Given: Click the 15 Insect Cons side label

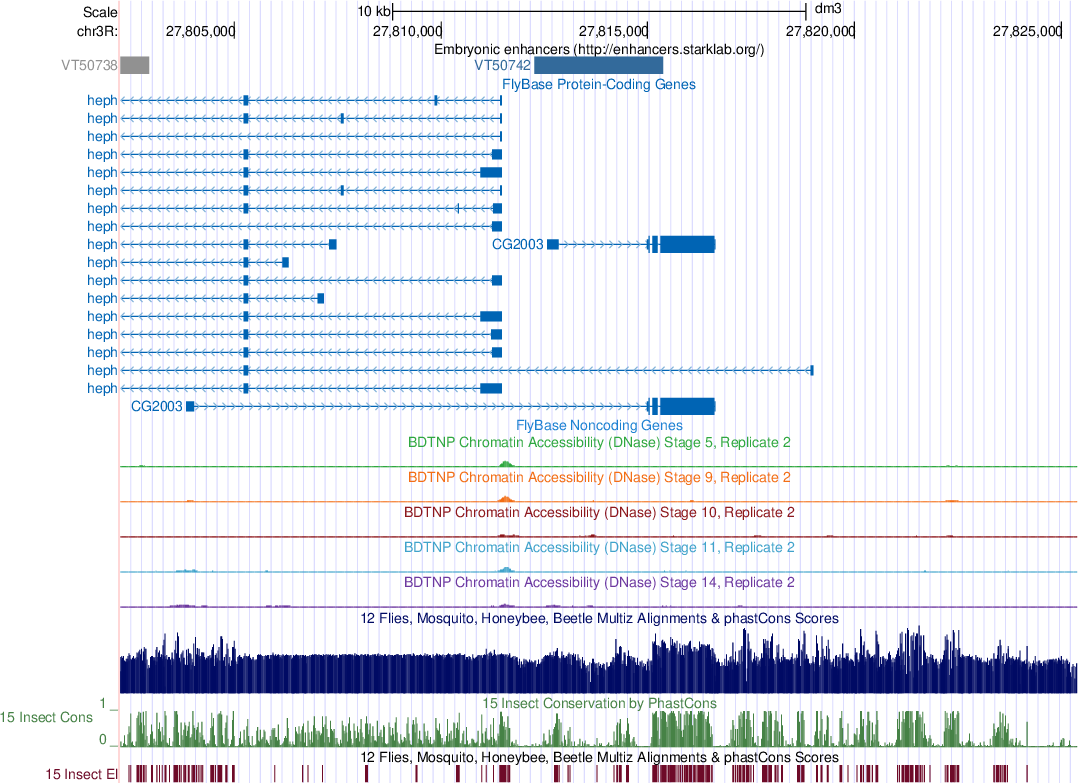Looking at the screenshot, I should [47, 717].
